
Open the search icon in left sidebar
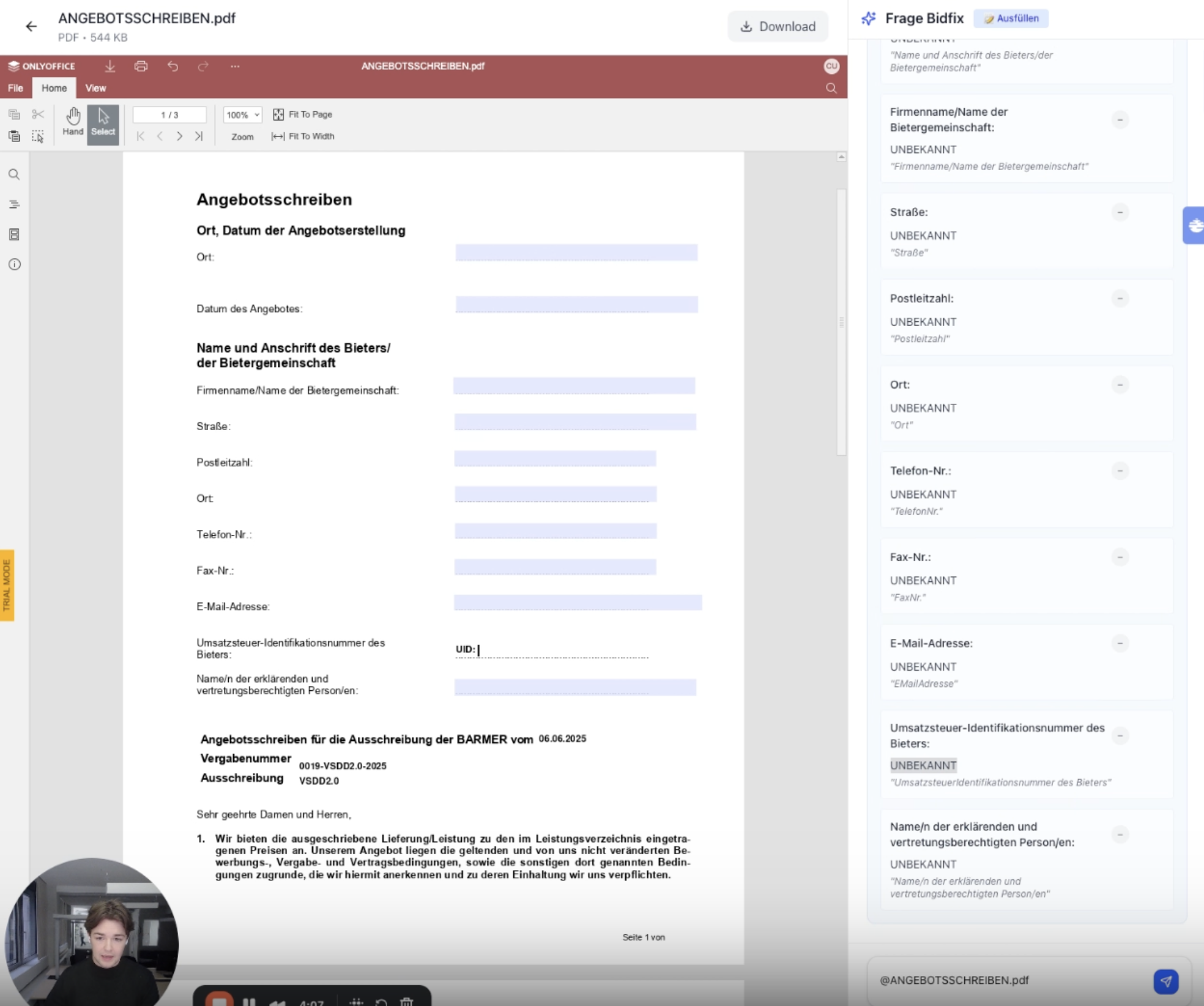pos(14,175)
